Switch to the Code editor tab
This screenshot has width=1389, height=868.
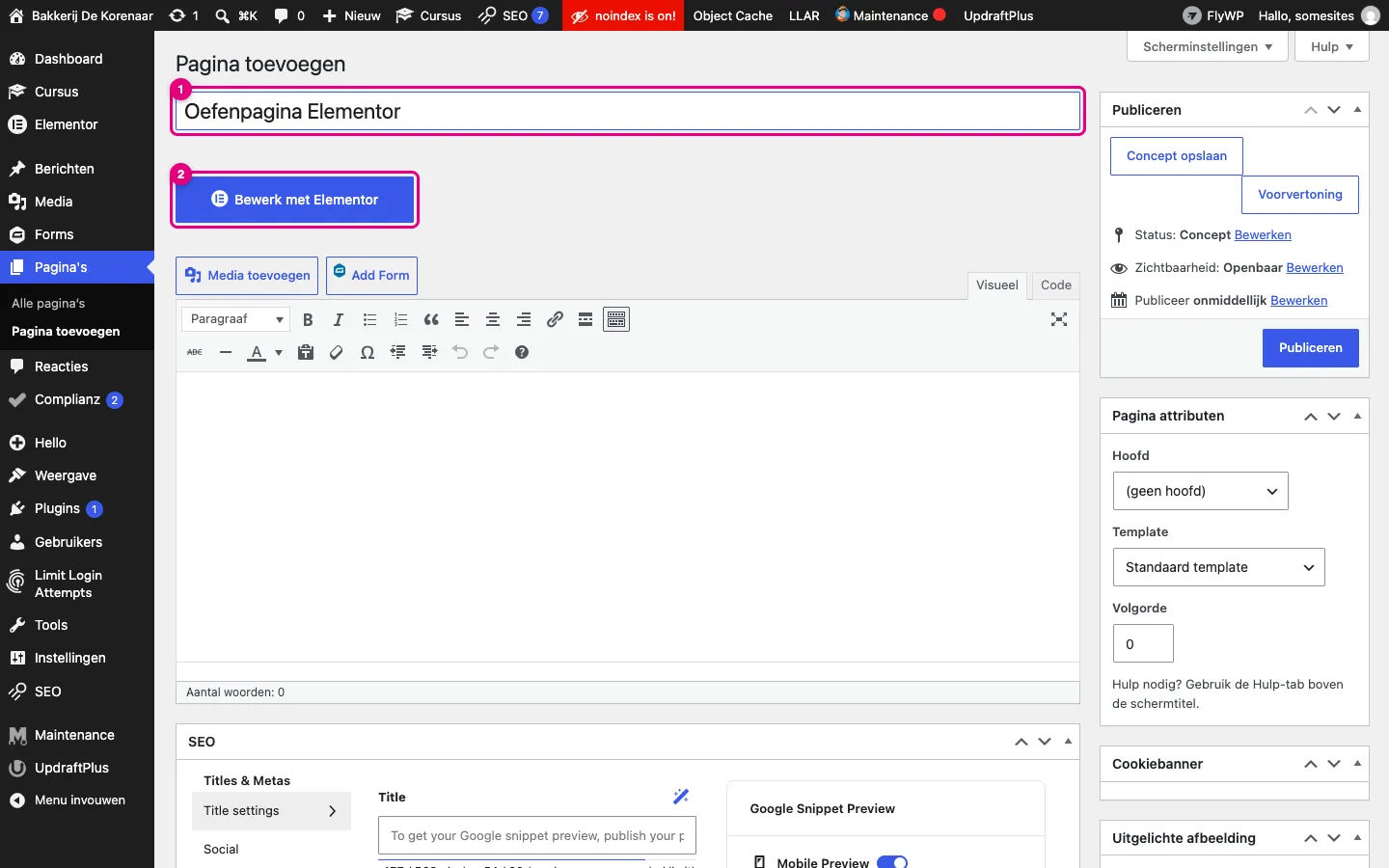click(1055, 285)
